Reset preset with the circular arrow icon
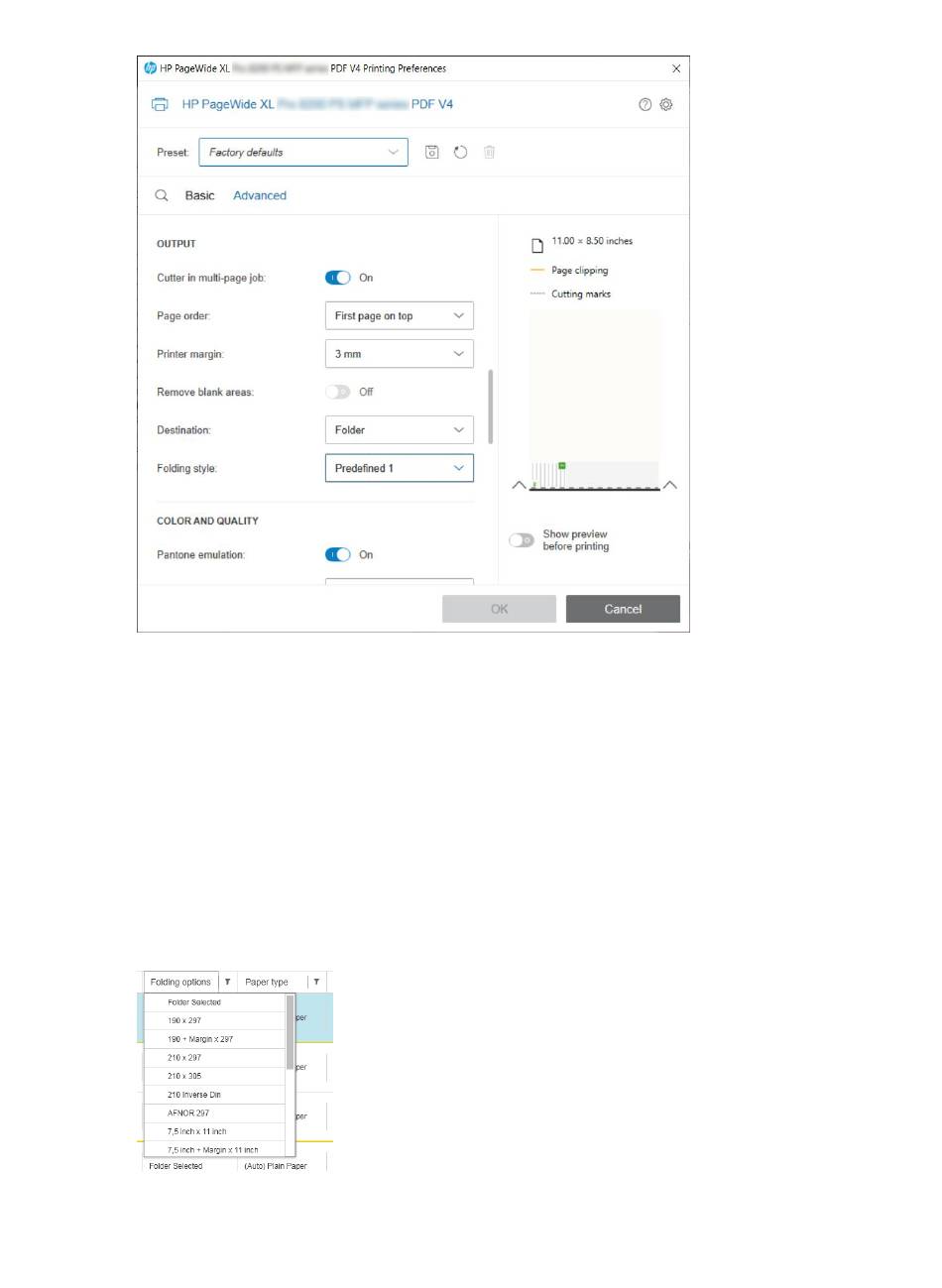942x1288 pixels. point(460,152)
